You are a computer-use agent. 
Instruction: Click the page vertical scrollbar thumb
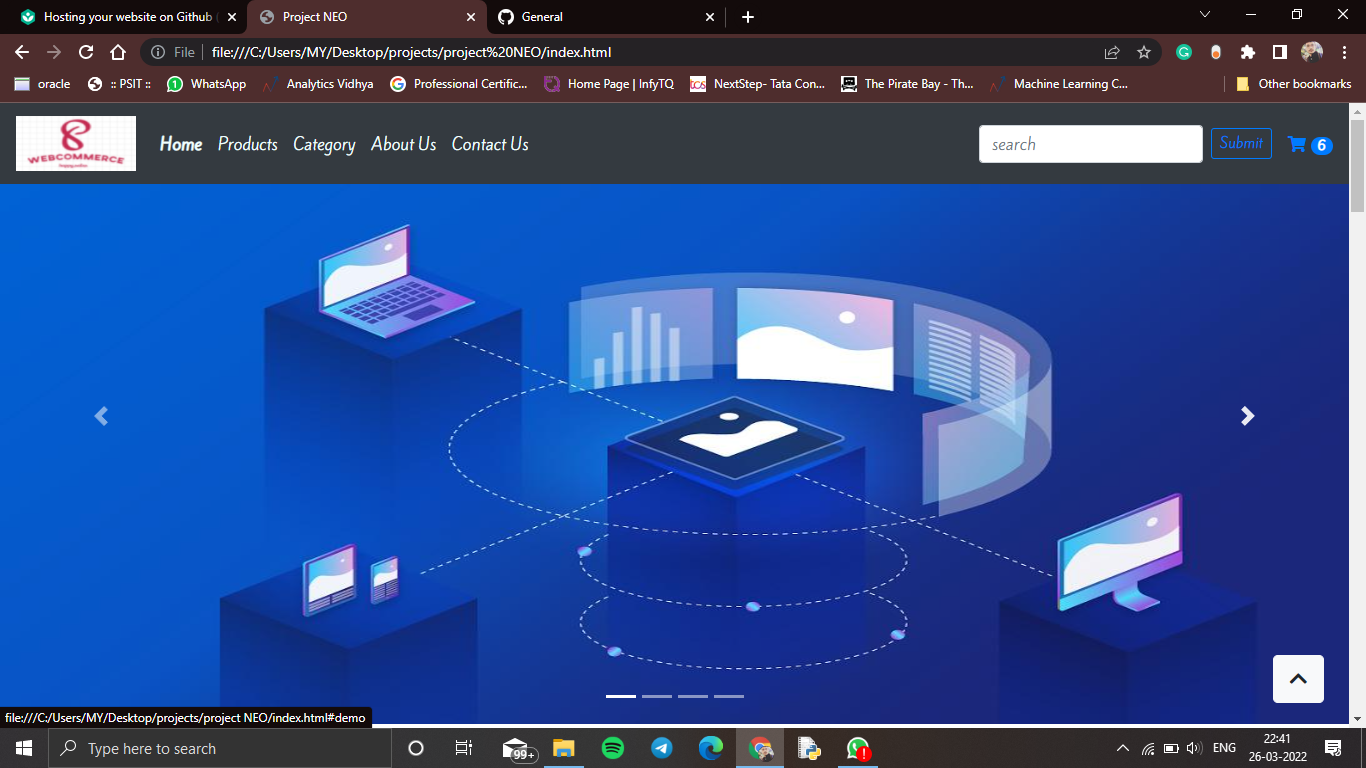point(1357,165)
